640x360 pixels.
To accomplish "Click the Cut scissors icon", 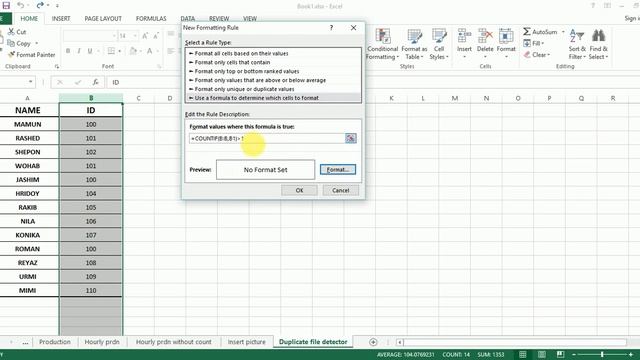I will pyautogui.click(x=11, y=31).
